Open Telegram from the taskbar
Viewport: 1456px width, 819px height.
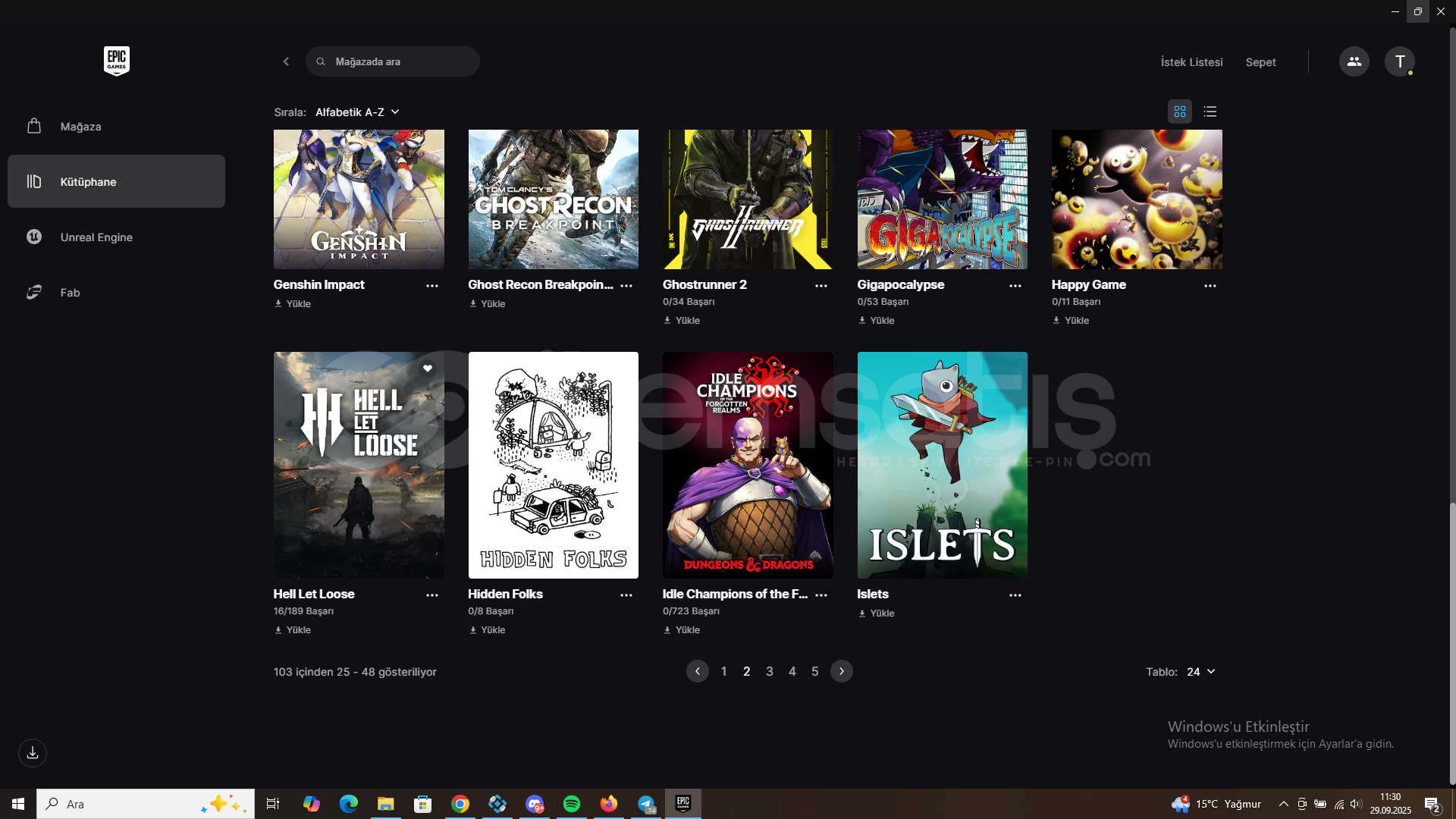[x=646, y=804]
